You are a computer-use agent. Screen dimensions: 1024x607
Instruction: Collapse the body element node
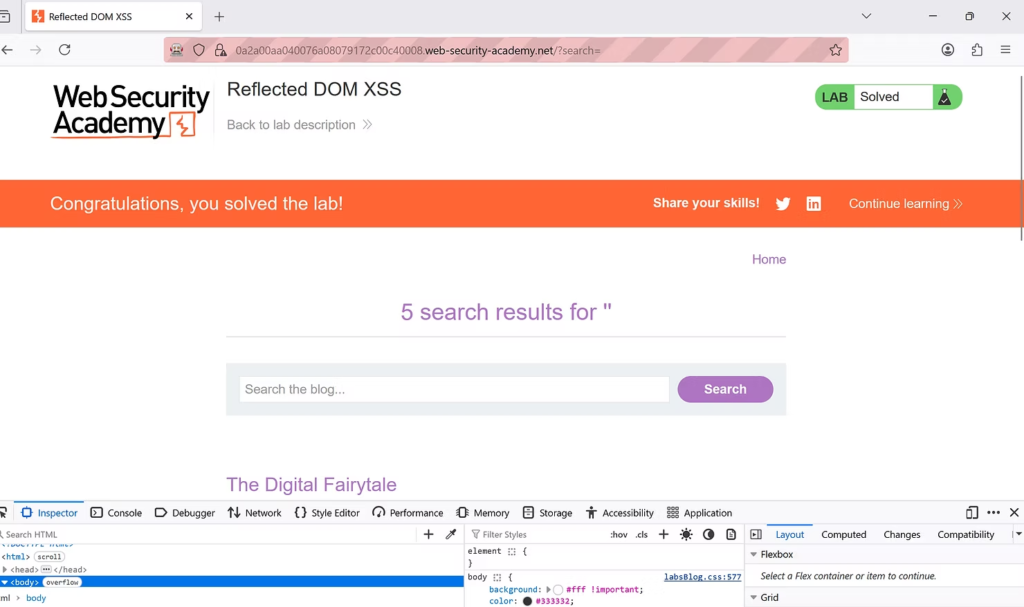(x=5, y=582)
